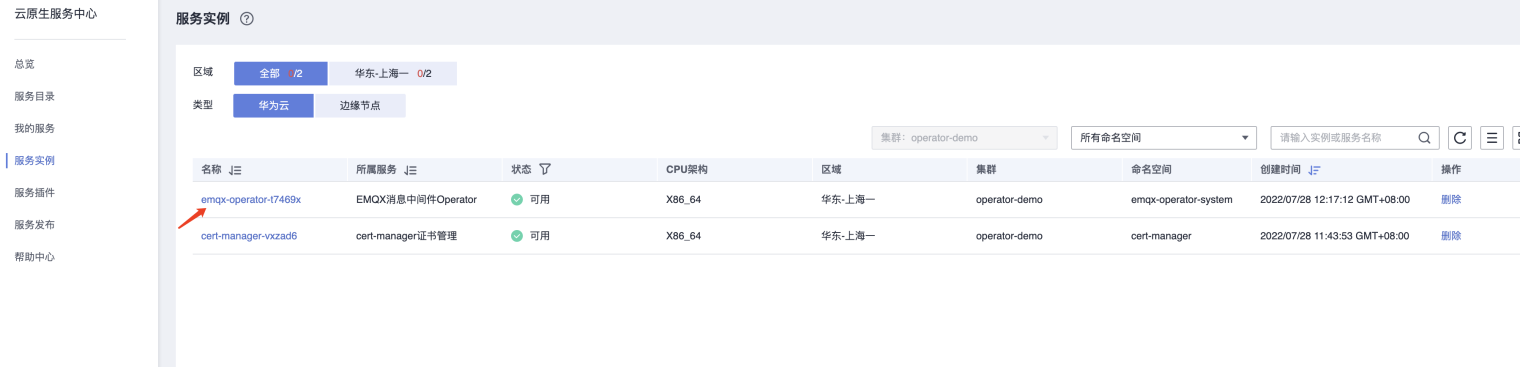Select the 华东-上海一 region filter
This screenshot has height=367, width=1520.
coord(393,73)
